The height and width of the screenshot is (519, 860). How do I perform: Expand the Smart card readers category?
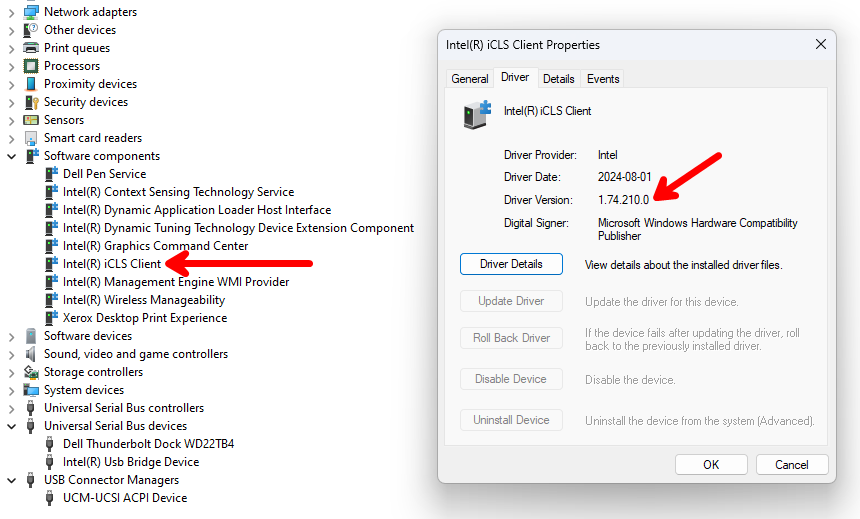click(x=11, y=139)
